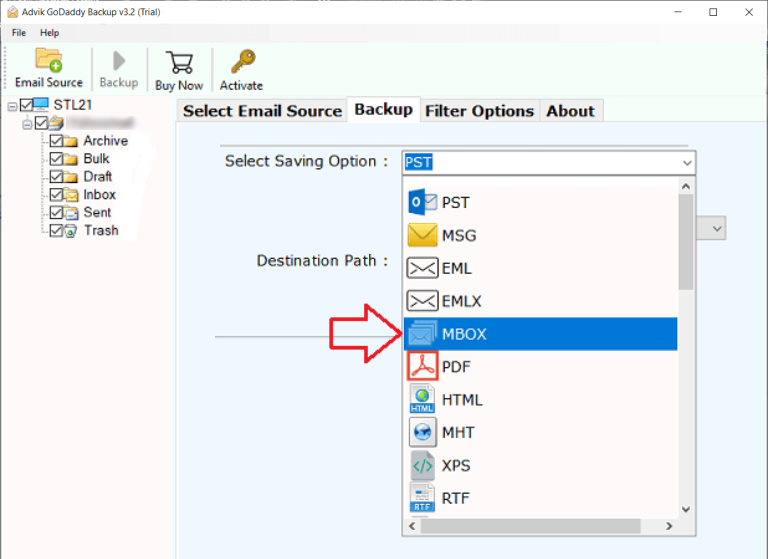Select the MBOX stacked mail icon

click(x=422, y=333)
